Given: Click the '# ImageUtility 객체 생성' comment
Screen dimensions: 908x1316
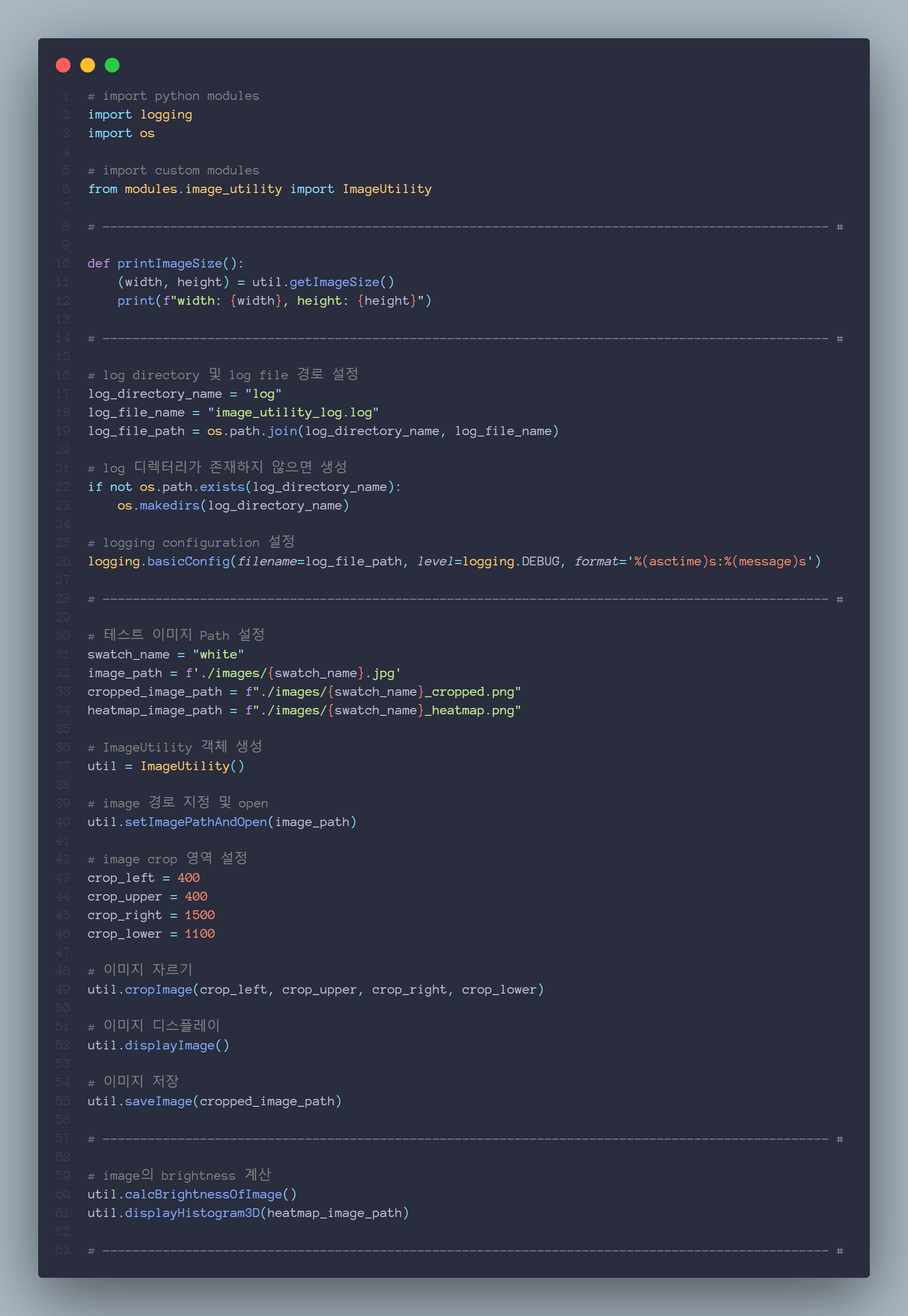Looking at the screenshot, I should [175, 747].
